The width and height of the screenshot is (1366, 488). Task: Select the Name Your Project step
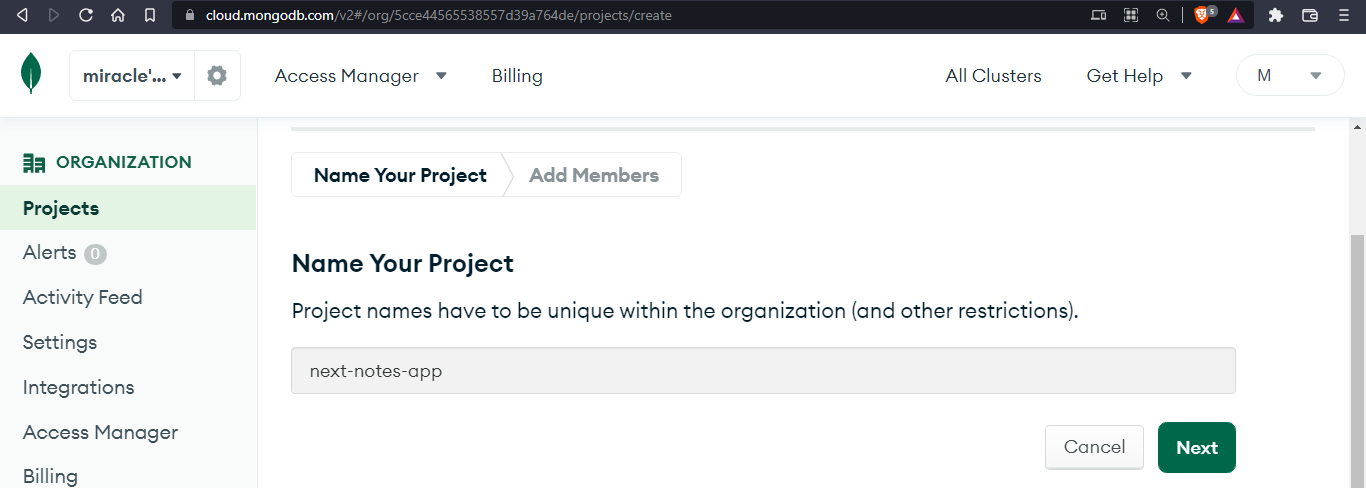pos(400,175)
